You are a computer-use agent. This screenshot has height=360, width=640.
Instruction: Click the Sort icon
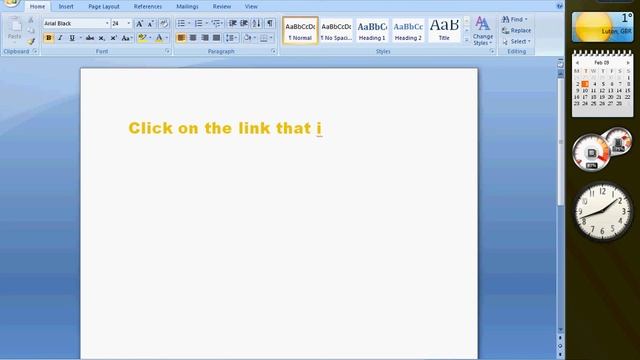256,24
